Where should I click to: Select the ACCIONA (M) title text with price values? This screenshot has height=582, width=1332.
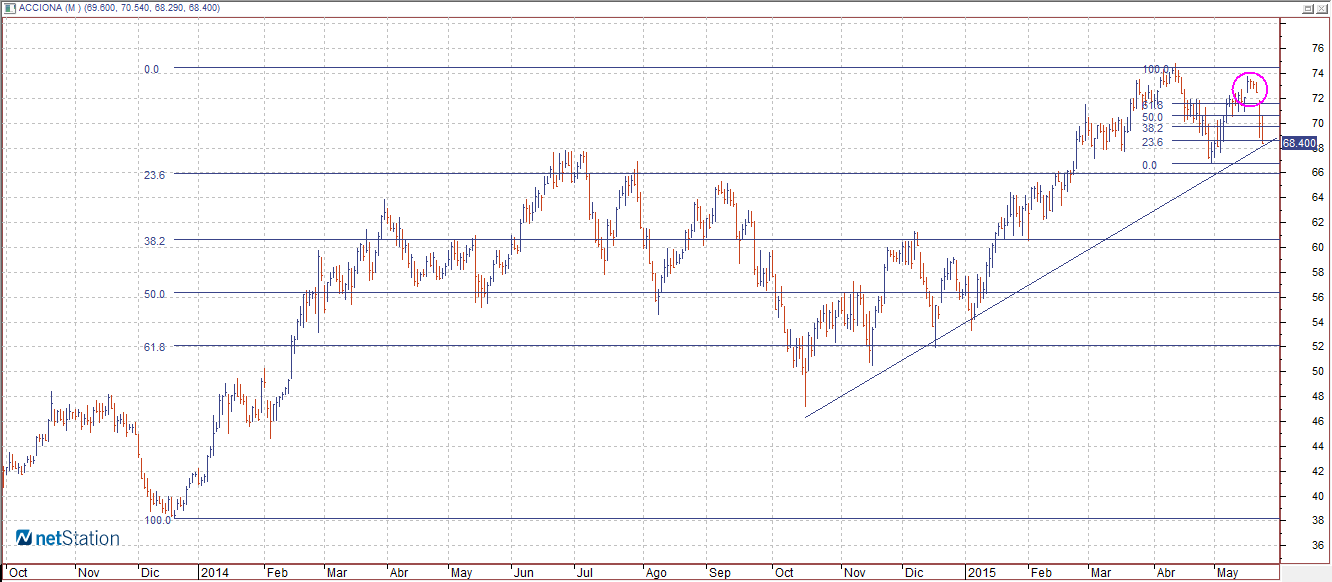pos(120,8)
